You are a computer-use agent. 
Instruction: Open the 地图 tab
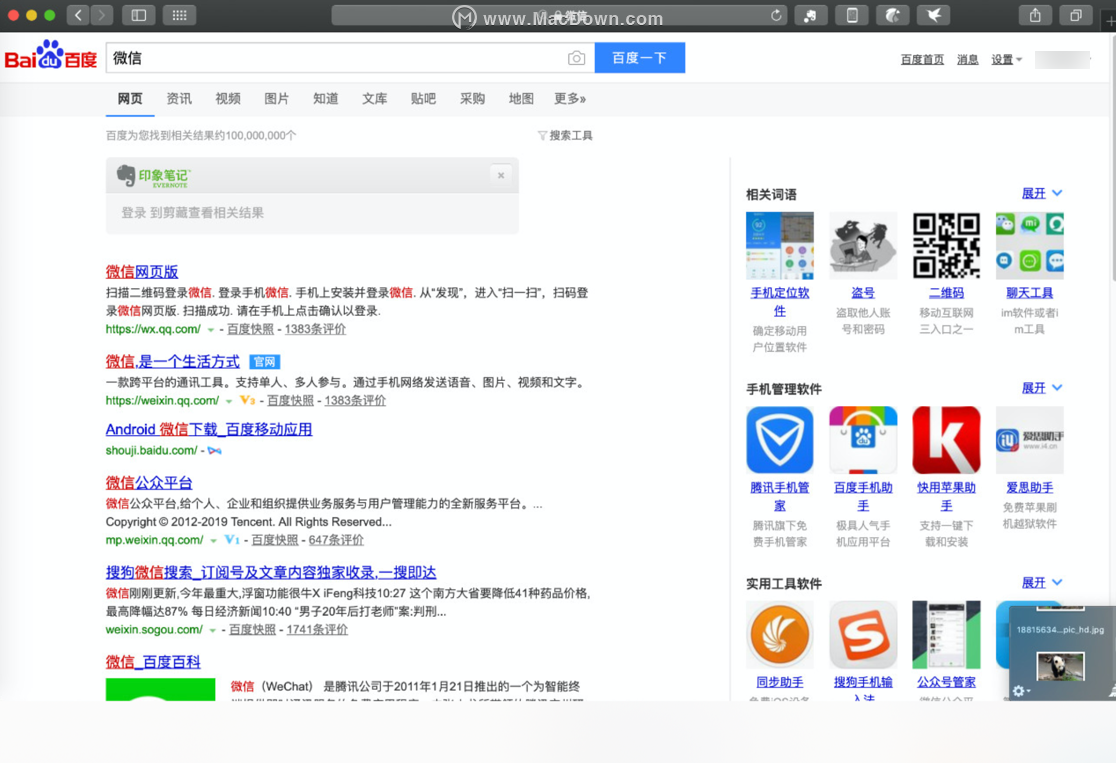click(521, 98)
